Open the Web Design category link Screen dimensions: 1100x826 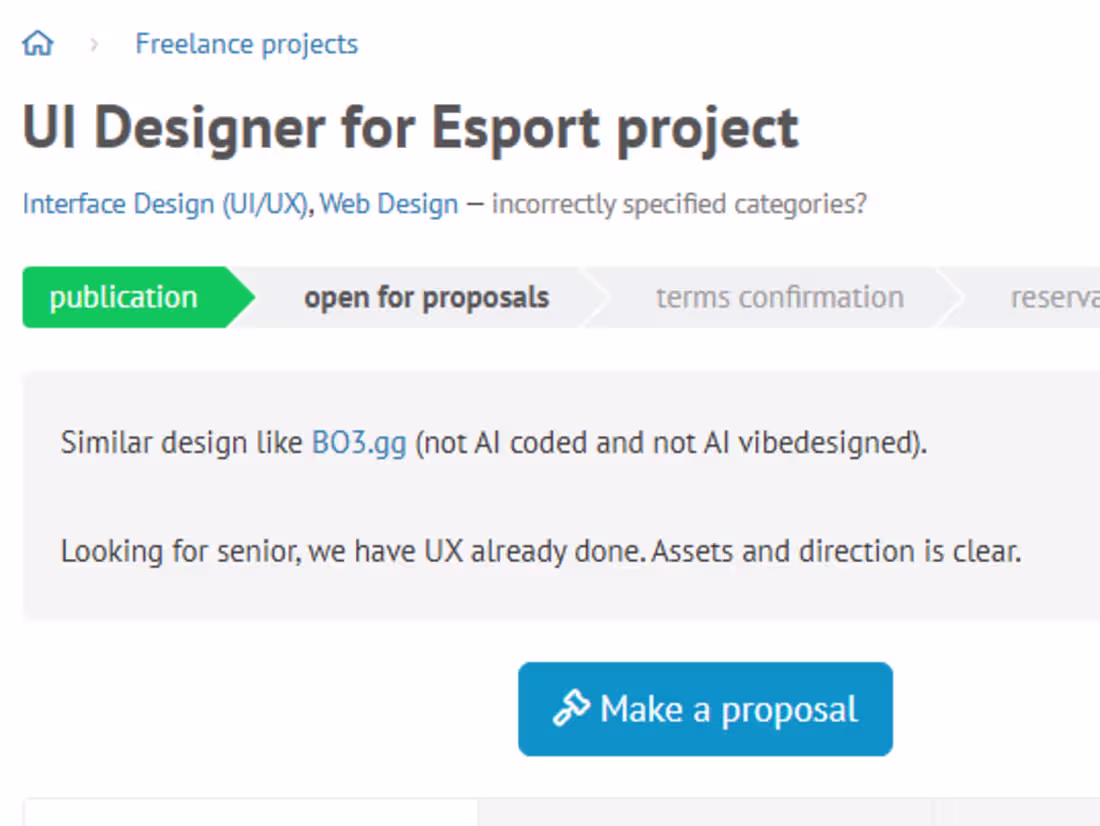click(389, 204)
